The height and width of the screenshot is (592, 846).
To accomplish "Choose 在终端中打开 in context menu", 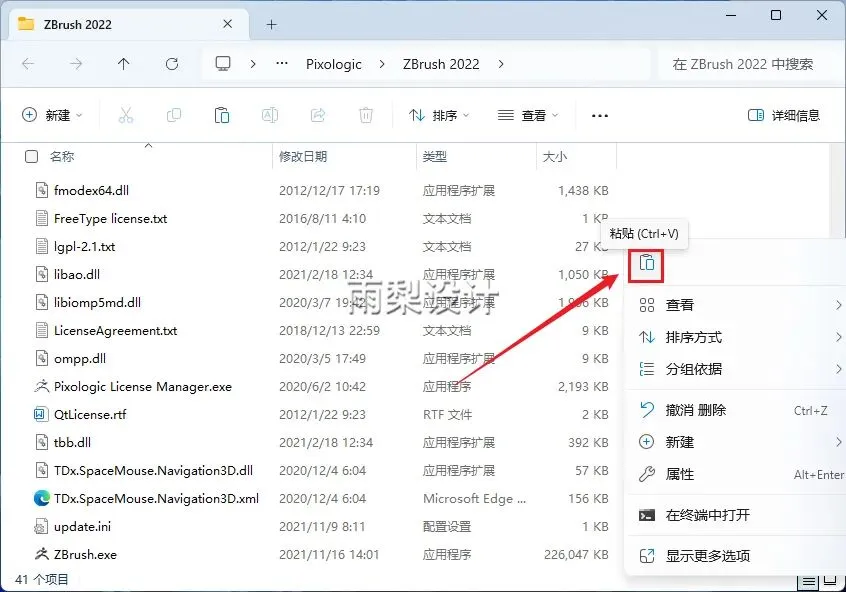I will point(736,515).
